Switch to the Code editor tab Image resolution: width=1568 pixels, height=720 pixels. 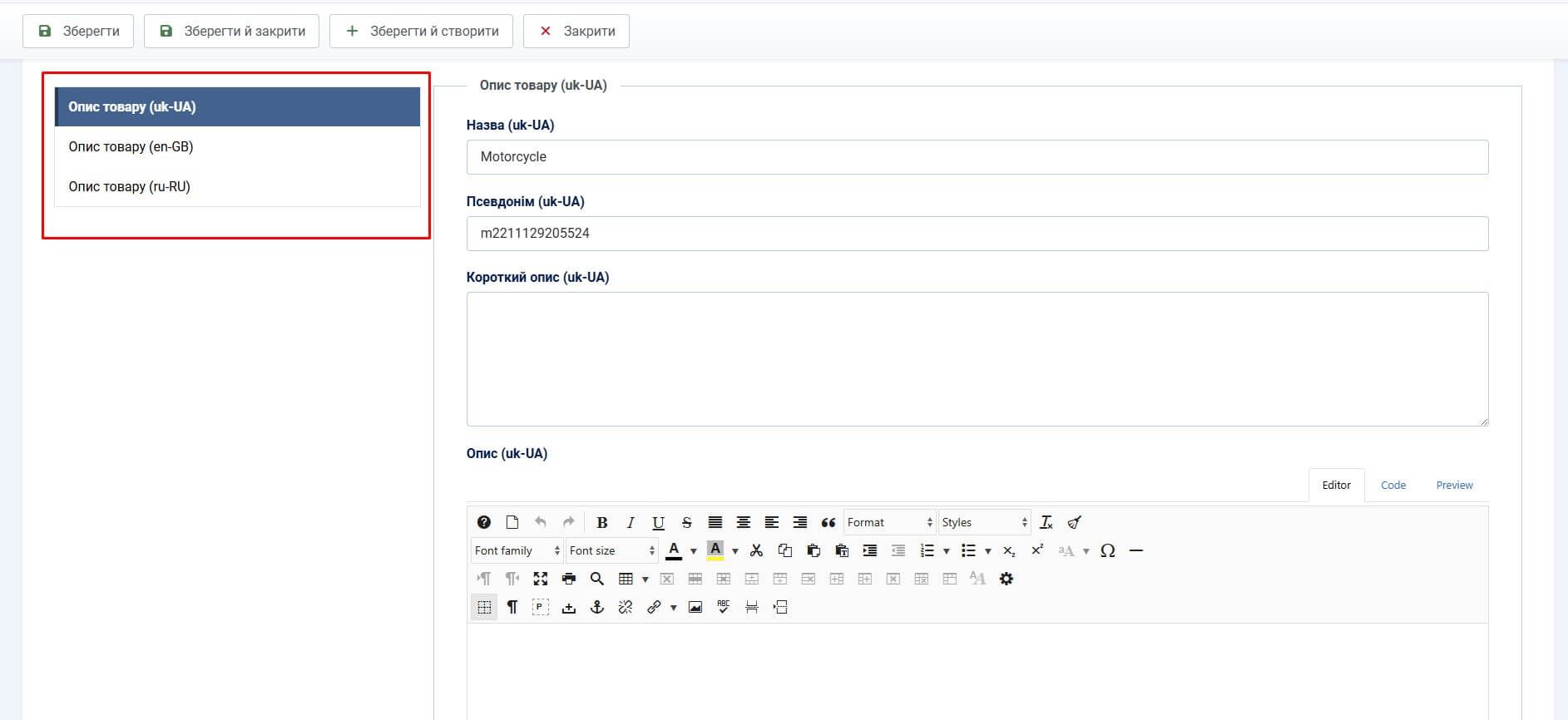1392,486
